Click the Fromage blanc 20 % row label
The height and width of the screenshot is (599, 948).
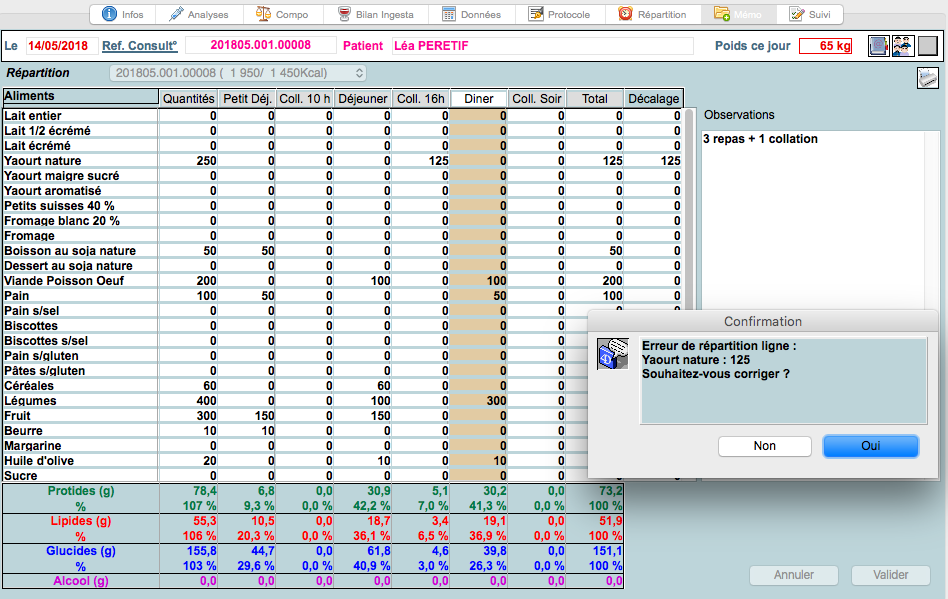[62, 221]
